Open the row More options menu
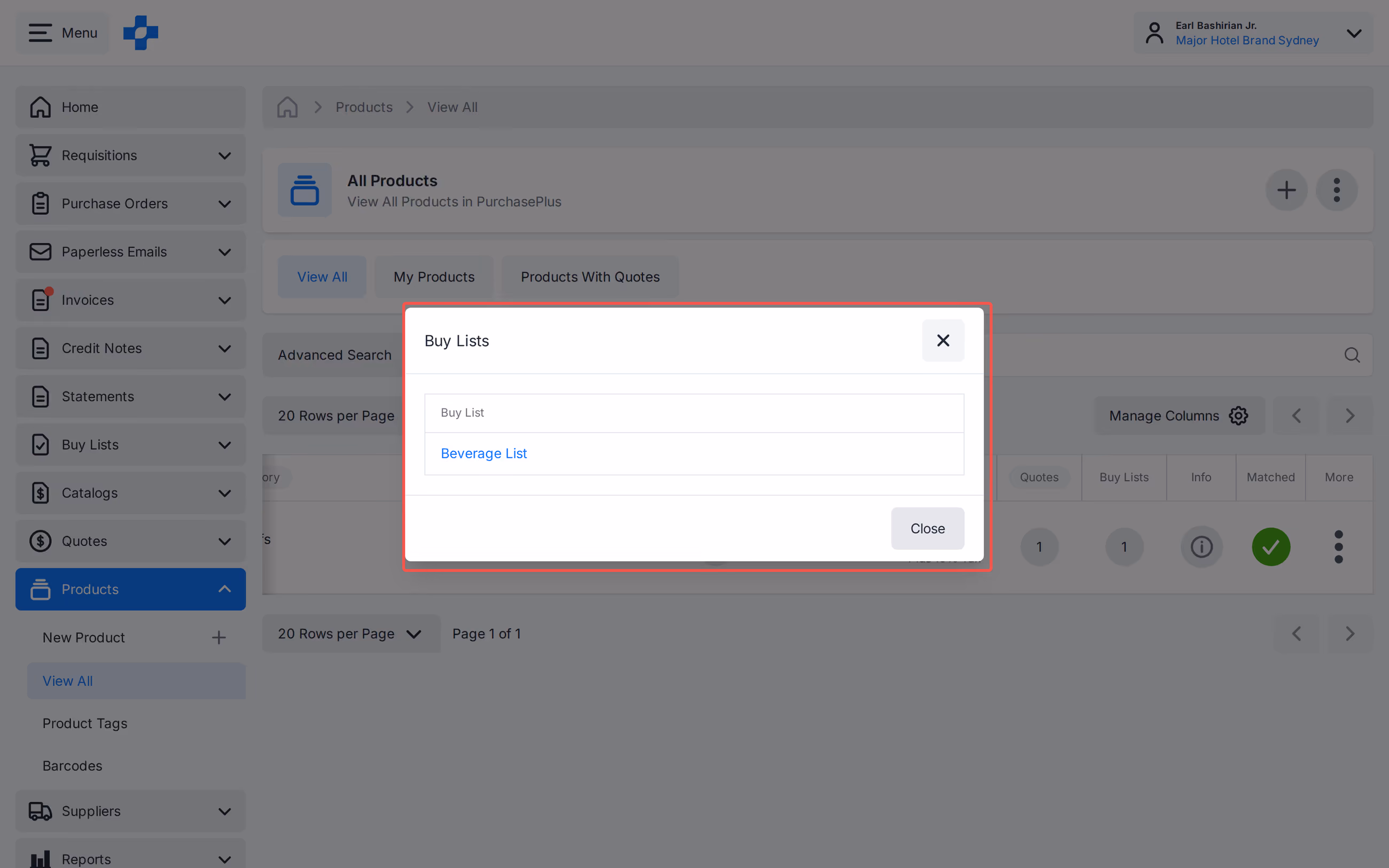Screen dimensions: 1389x868 click(1338, 546)
